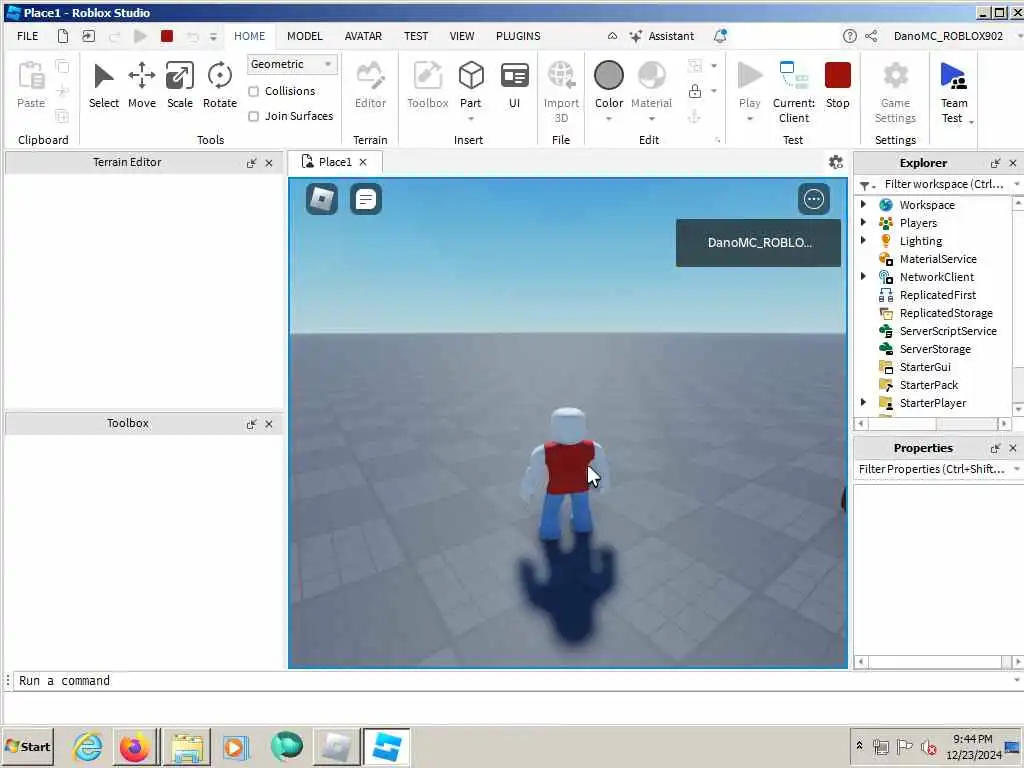Stop the running test via red Stop
The image size is (1024, 768).
click(837, 76)
